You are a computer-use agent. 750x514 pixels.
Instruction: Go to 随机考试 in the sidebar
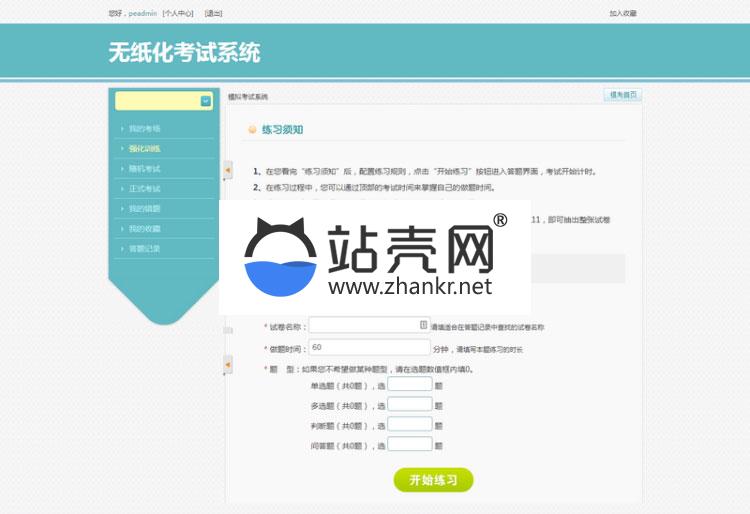coord(145,169)
